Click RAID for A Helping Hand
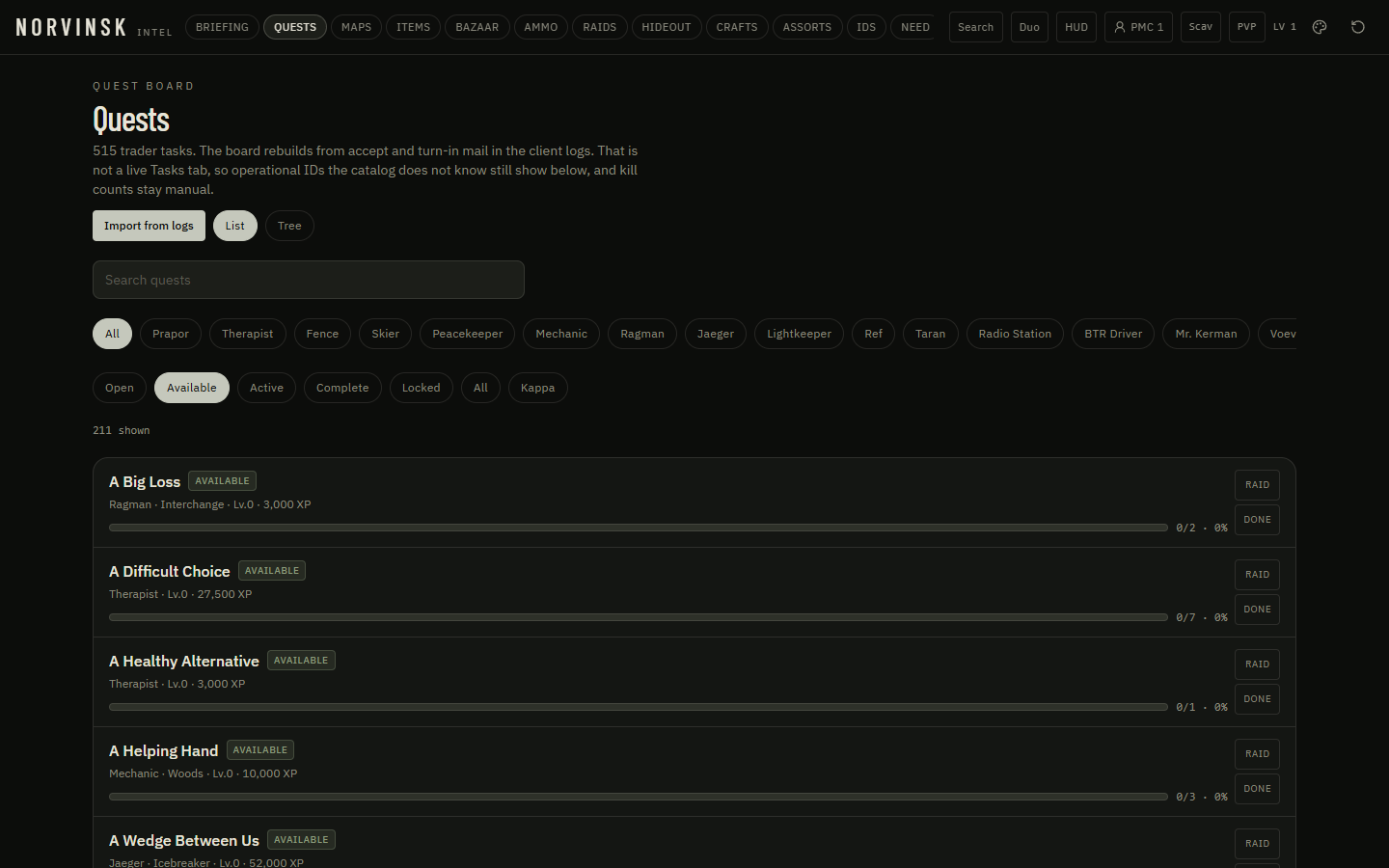This screenshot has width=1389, height=868. pos(1257,754)
